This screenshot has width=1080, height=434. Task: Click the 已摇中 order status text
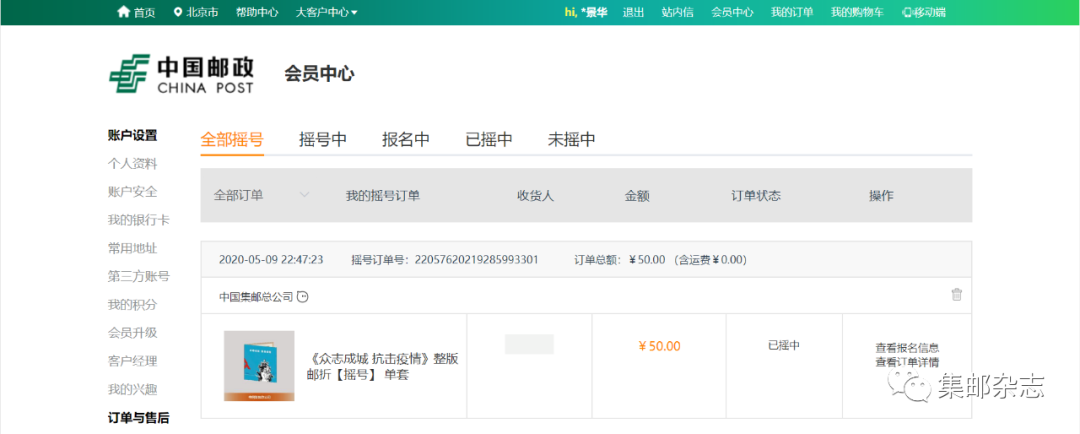784,345
